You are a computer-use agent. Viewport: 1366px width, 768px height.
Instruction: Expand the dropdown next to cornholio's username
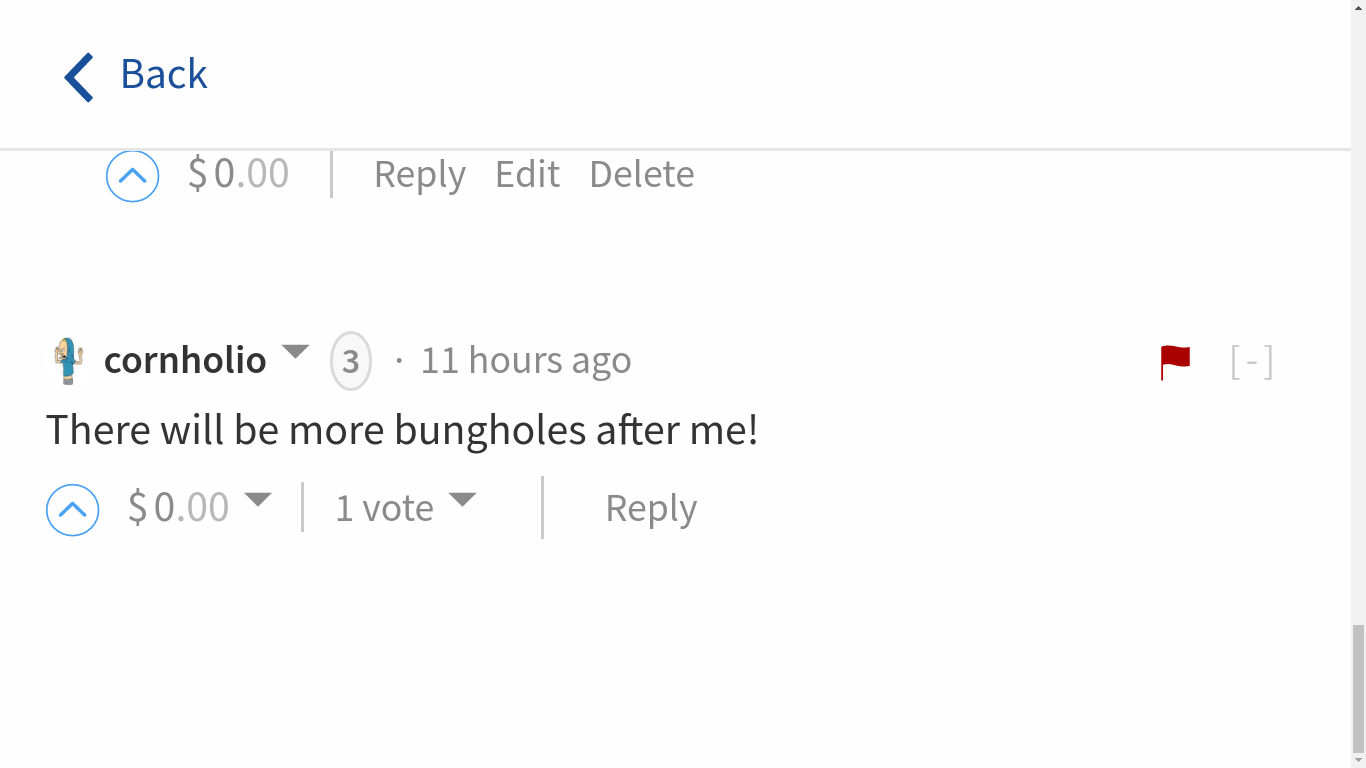click(x=296, y=352)
